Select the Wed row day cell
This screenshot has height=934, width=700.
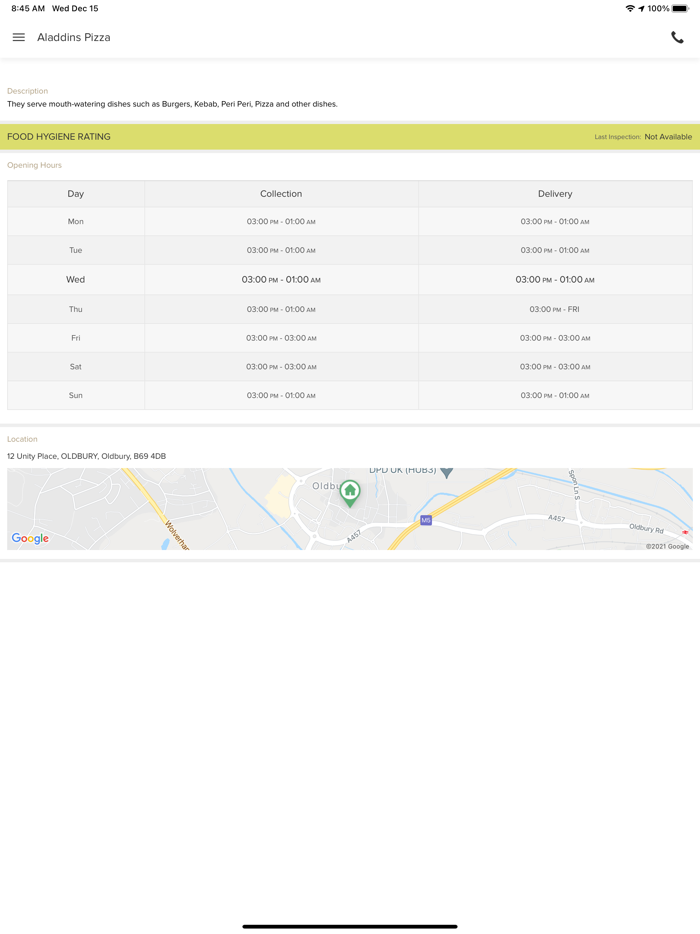[x=76, y=279]
